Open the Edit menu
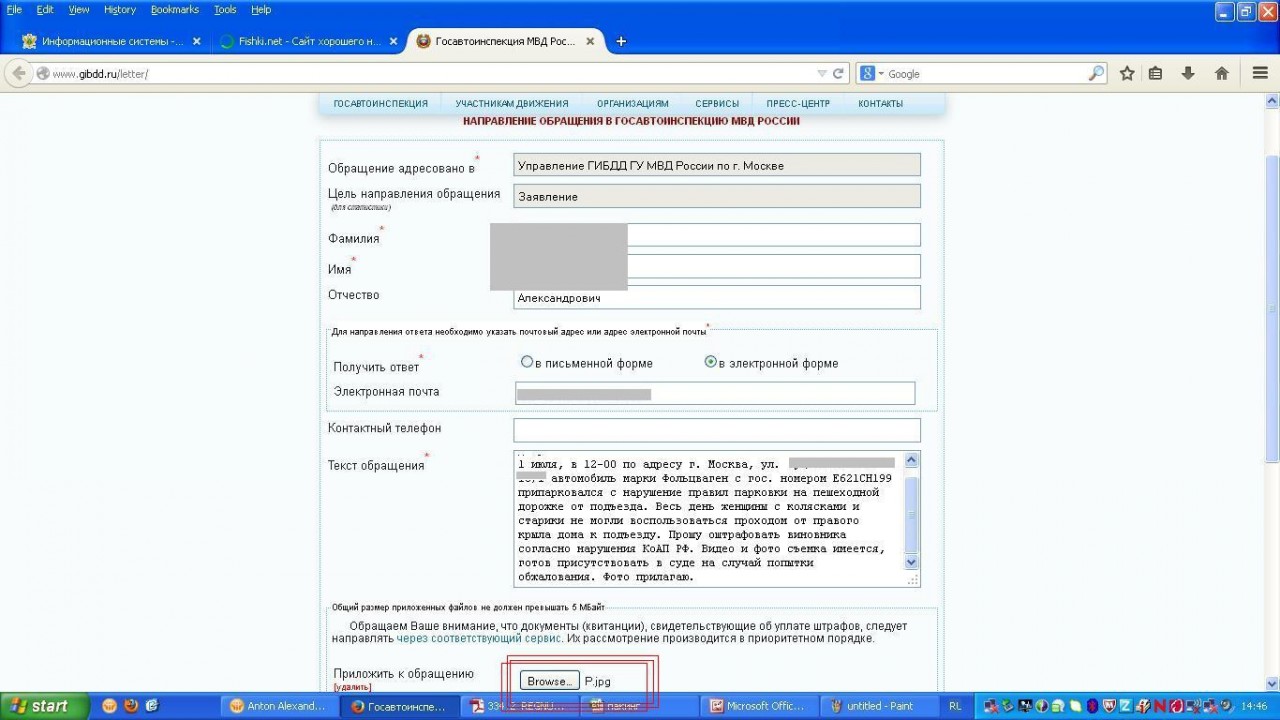 click(45, 9)
